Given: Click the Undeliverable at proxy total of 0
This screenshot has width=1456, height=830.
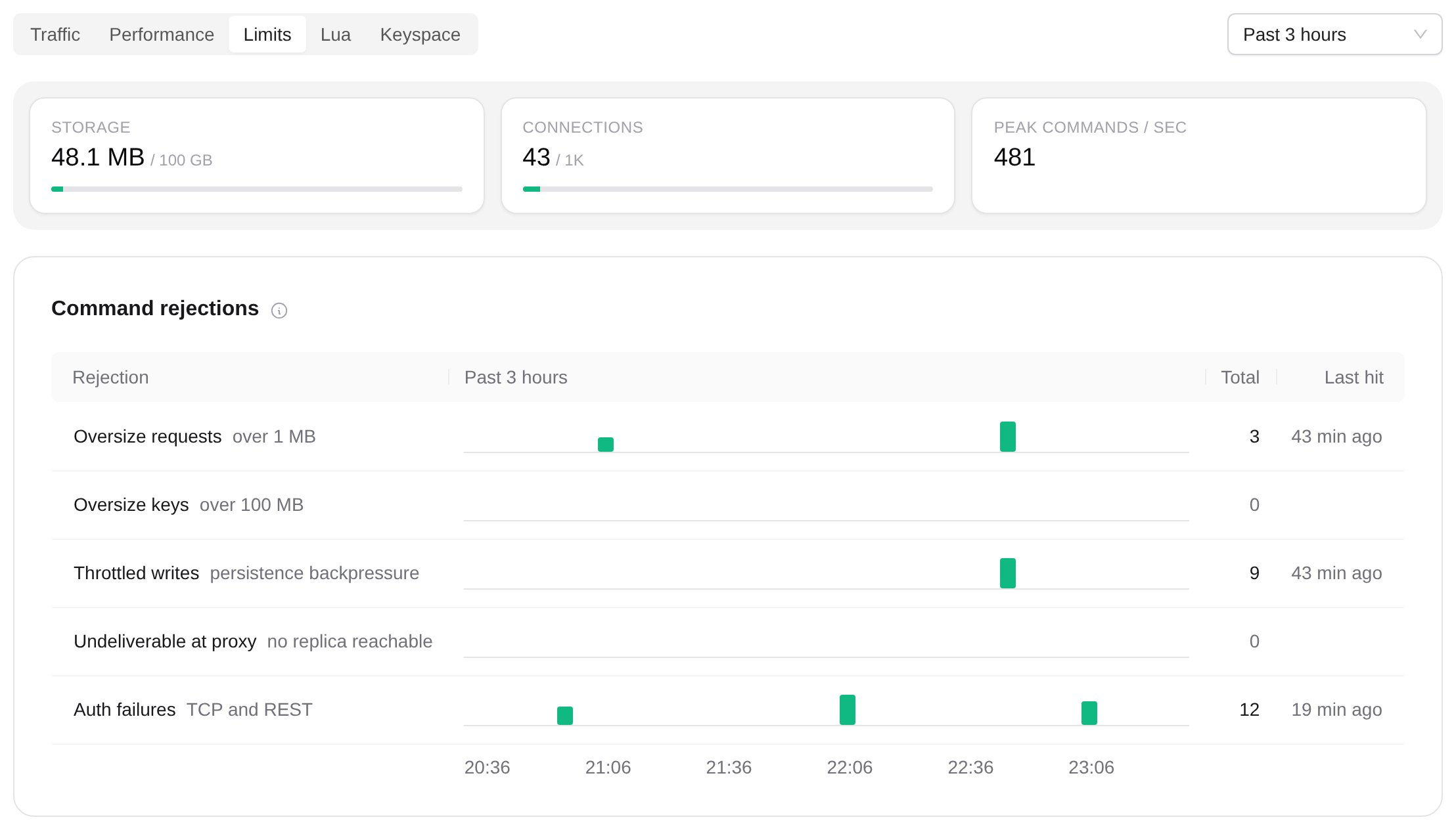Looking at the screenshot, I should 1254,642.
